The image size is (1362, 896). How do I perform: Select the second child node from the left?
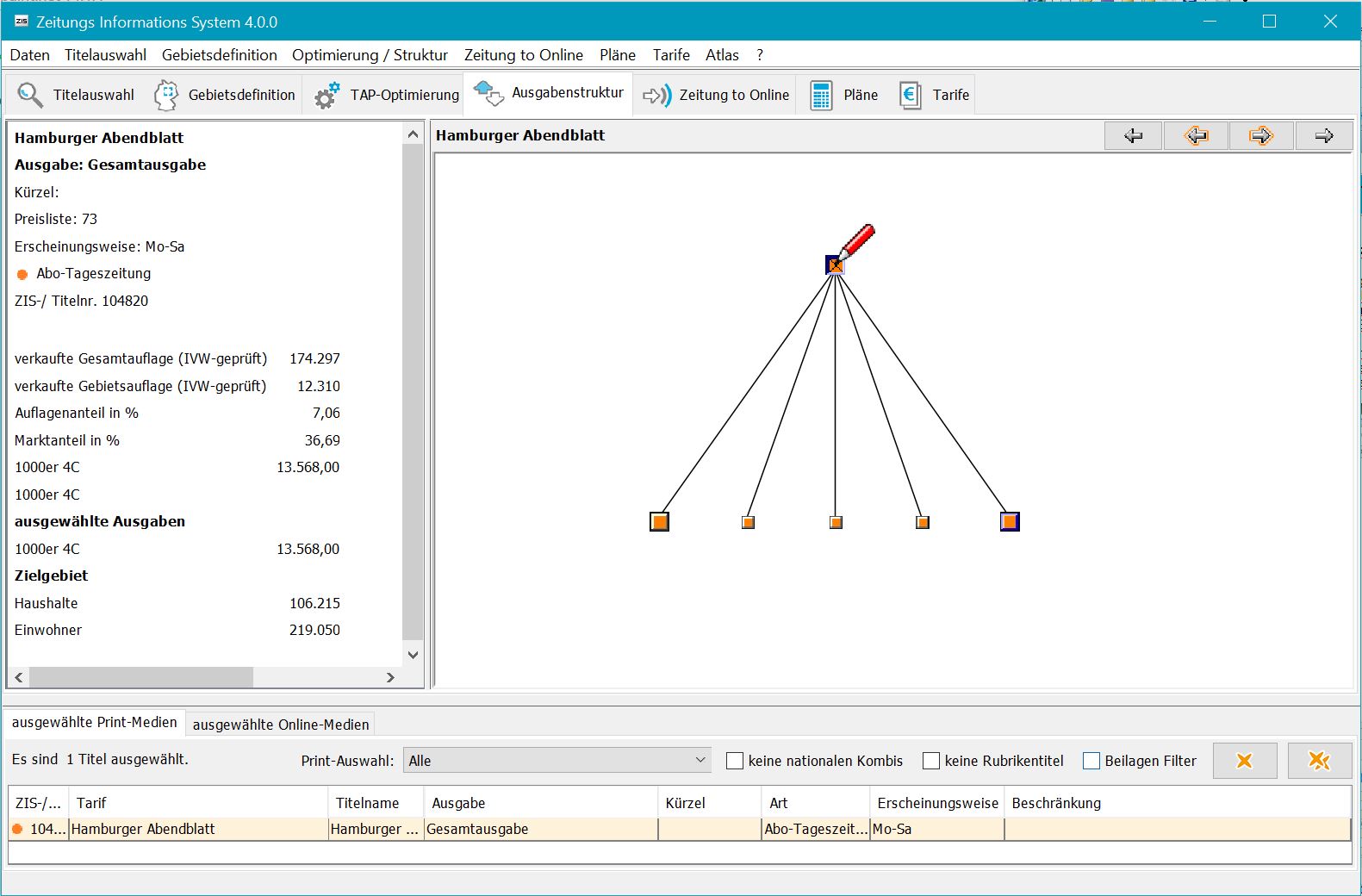point(748,522)
